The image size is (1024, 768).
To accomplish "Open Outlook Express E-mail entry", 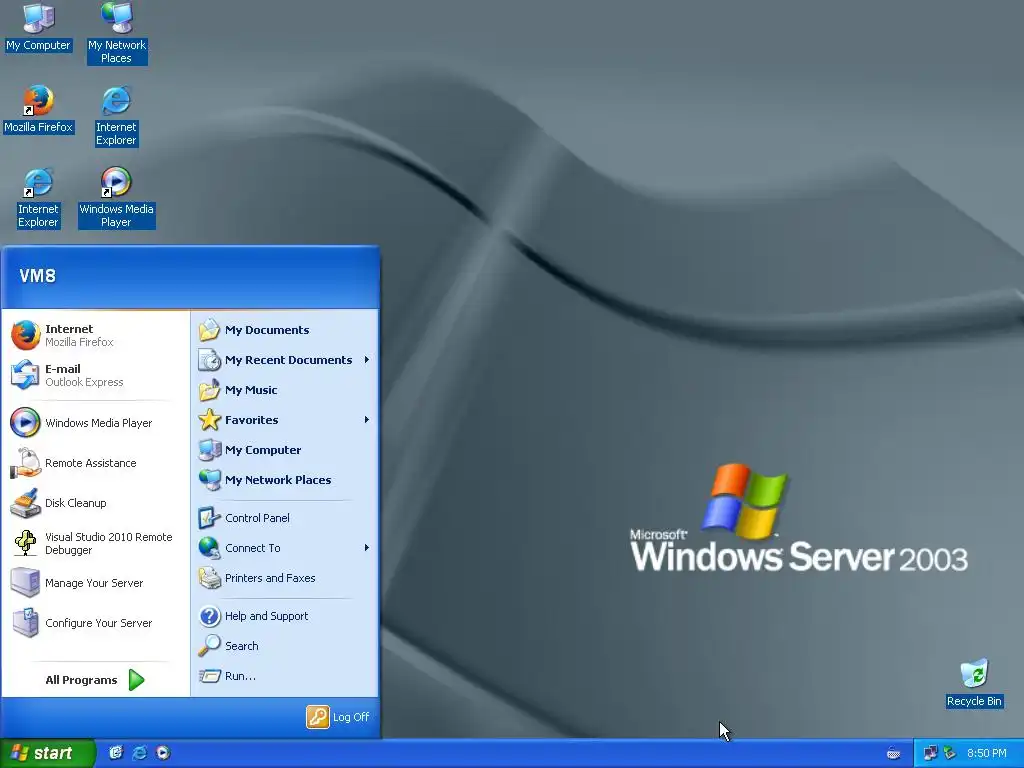I will 95,375.
